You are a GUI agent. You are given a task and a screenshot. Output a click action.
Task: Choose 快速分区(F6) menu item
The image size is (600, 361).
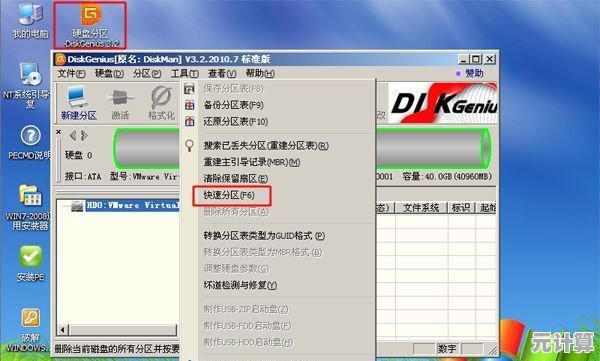(279, 195)
